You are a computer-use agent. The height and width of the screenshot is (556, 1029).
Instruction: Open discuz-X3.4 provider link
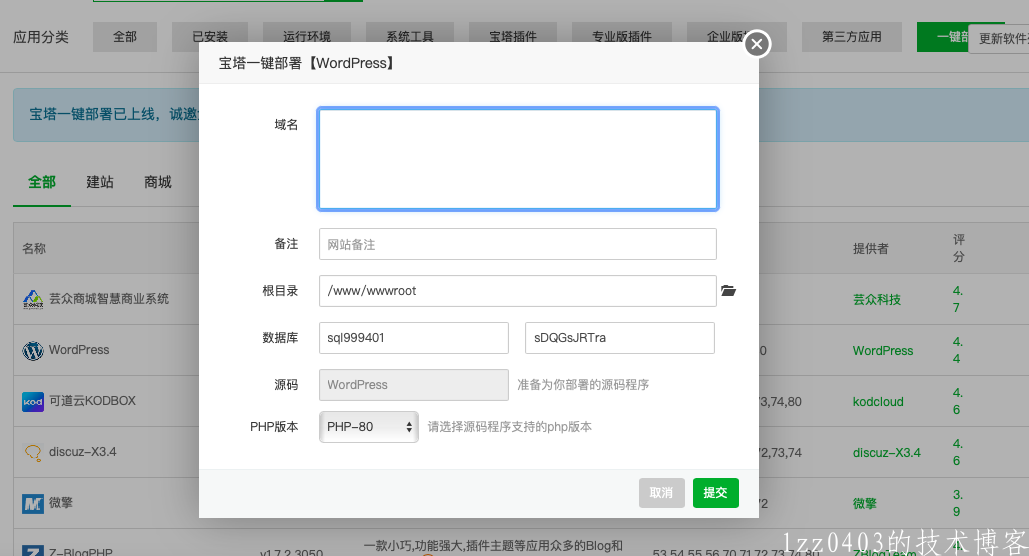[x=887, y=453]
